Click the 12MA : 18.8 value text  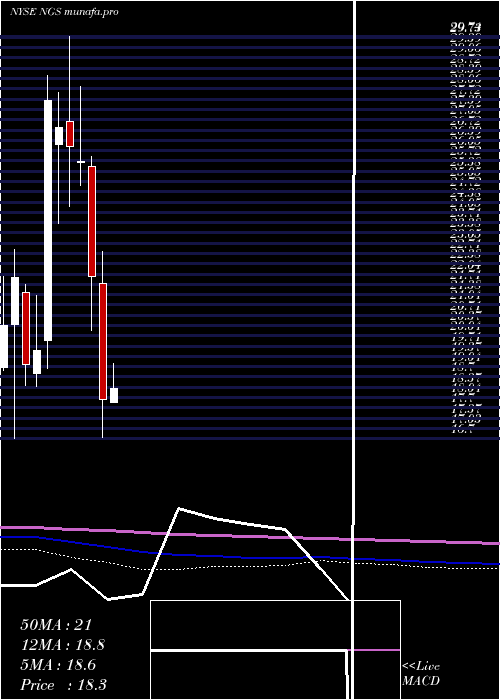click(x=62, y=645)
